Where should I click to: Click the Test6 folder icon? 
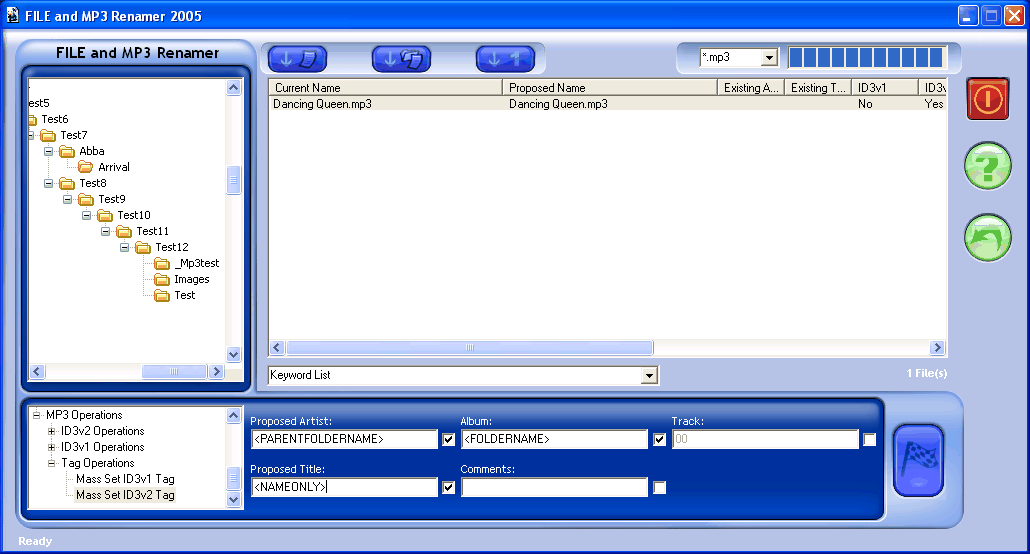click(x=32, y=120)
